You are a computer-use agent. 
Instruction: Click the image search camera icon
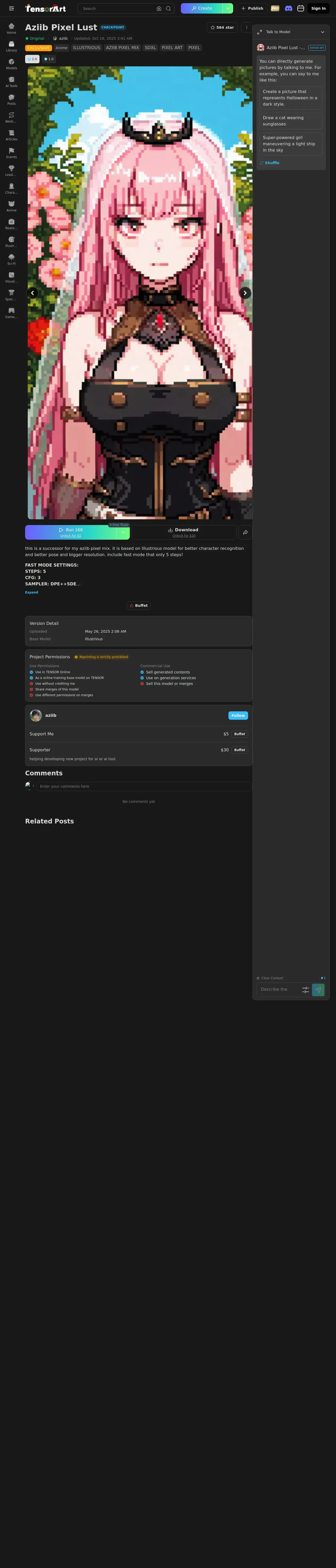[159, 9]
